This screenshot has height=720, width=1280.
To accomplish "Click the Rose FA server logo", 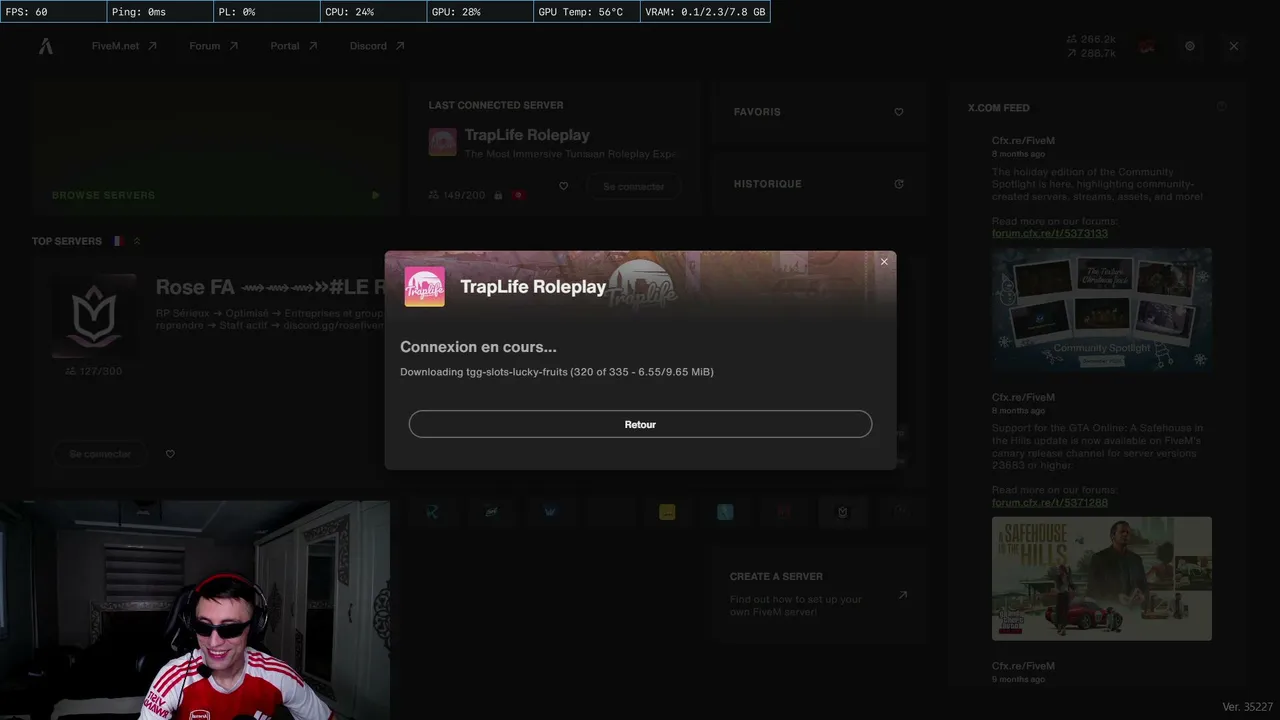I will pos(94,314).
